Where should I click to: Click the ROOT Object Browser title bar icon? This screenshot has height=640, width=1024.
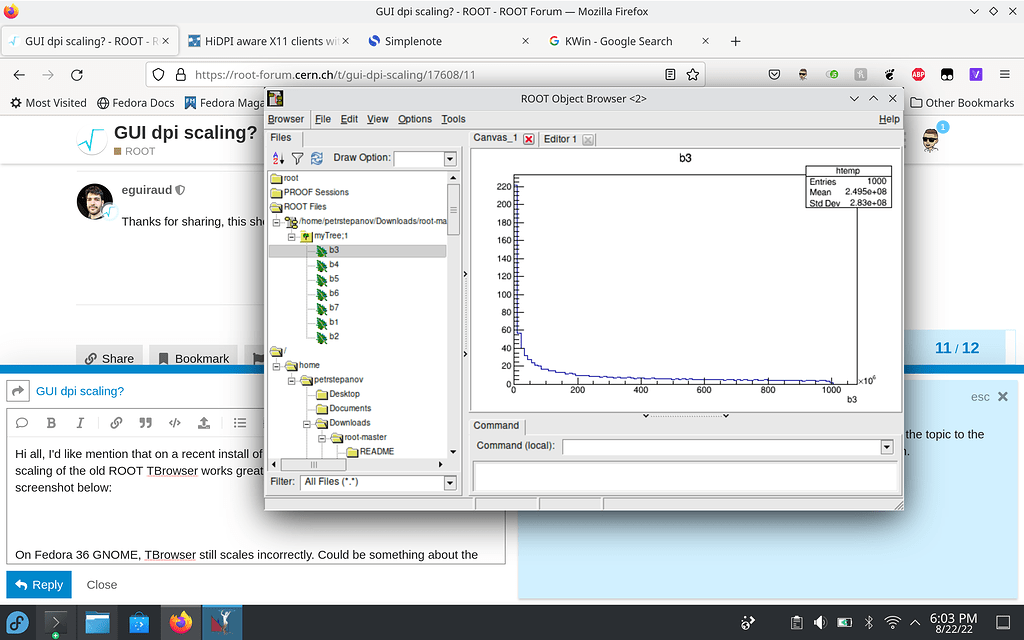275,99
